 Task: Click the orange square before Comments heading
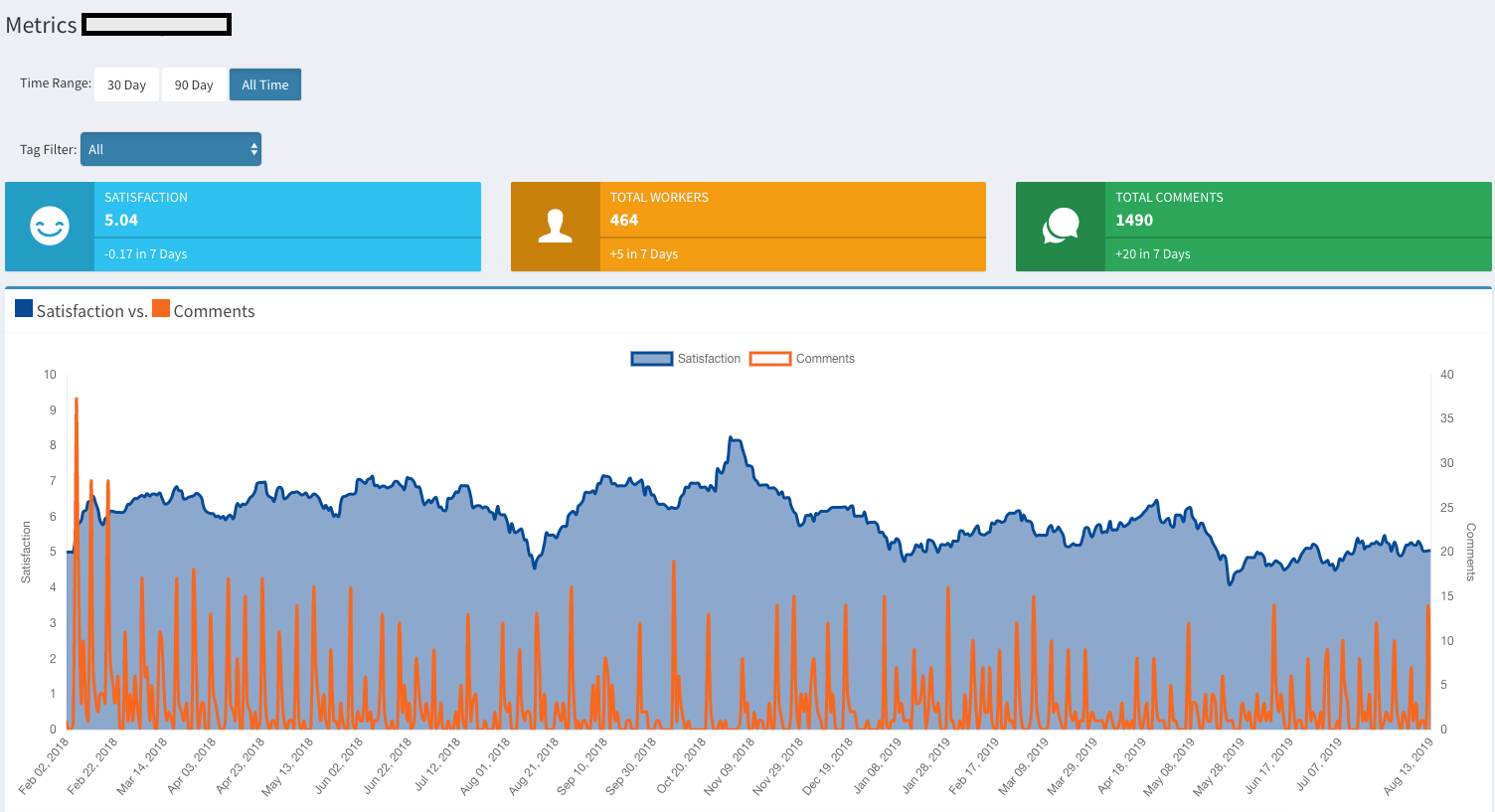pos(161,309)
